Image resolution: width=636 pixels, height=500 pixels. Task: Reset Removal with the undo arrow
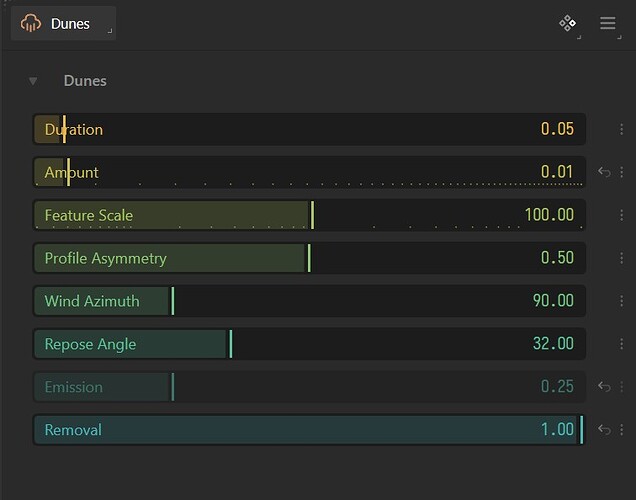604,430
